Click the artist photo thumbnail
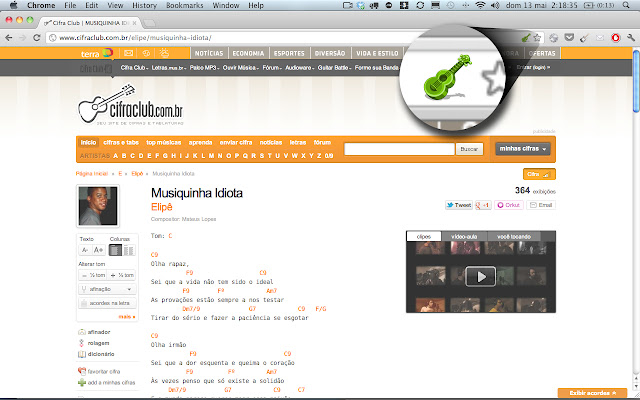Image resolution: width=640 pixels, height=400 pixels. [98, 206]
